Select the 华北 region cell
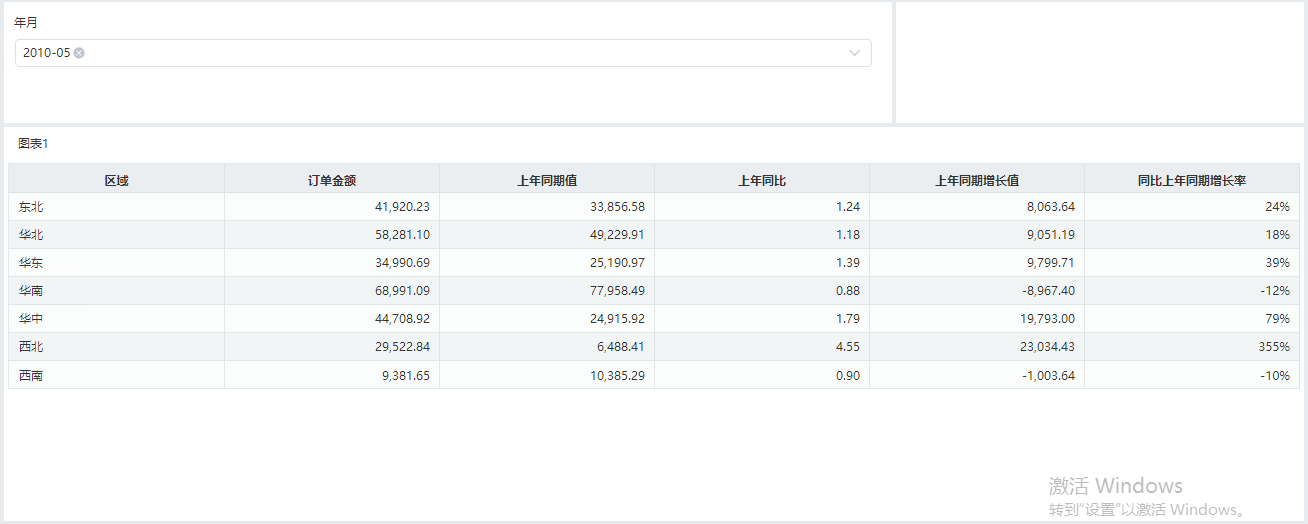1308x524 pixels. (x=117, y=235)
